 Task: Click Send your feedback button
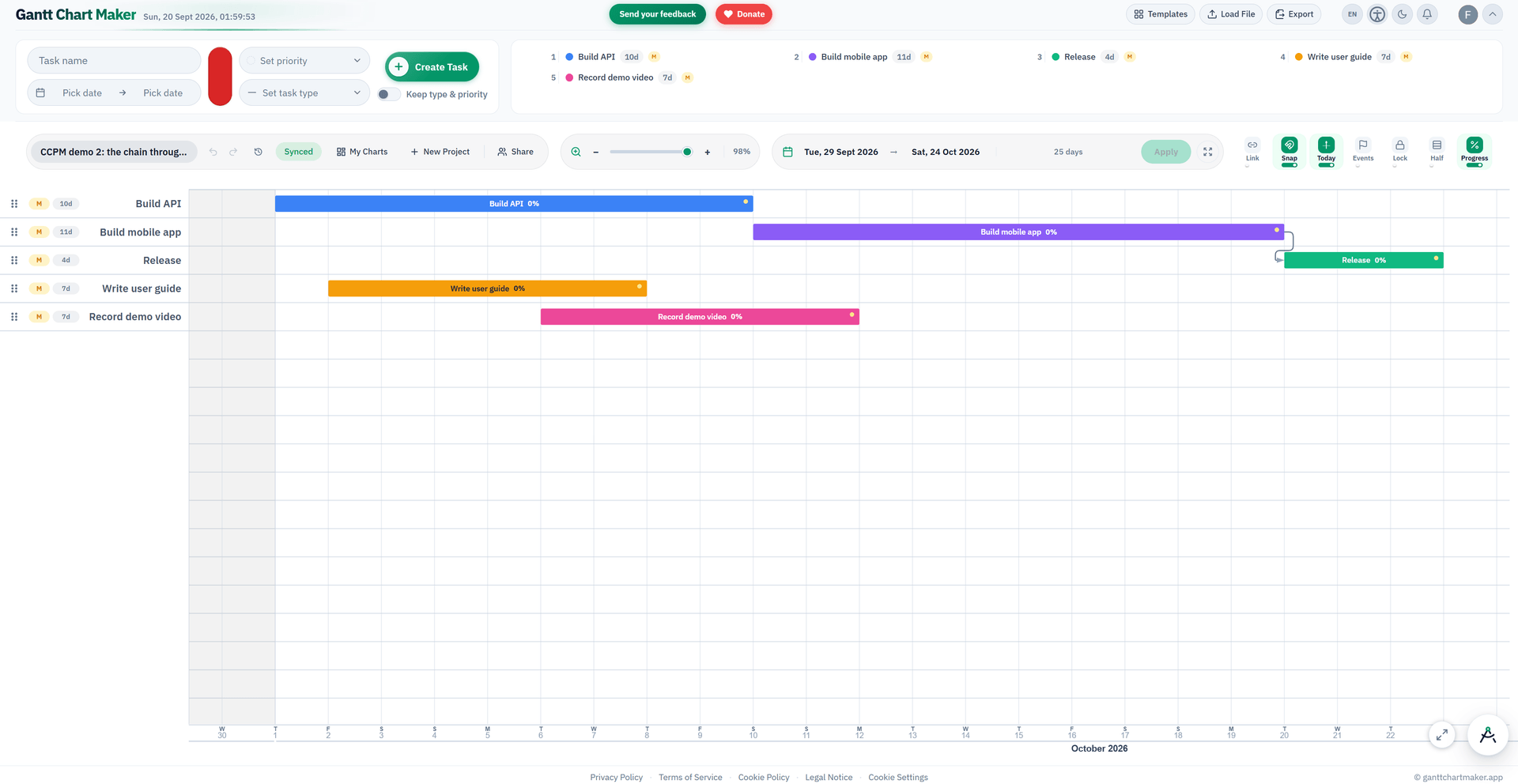pyautogui.click(x=657, y=14)
